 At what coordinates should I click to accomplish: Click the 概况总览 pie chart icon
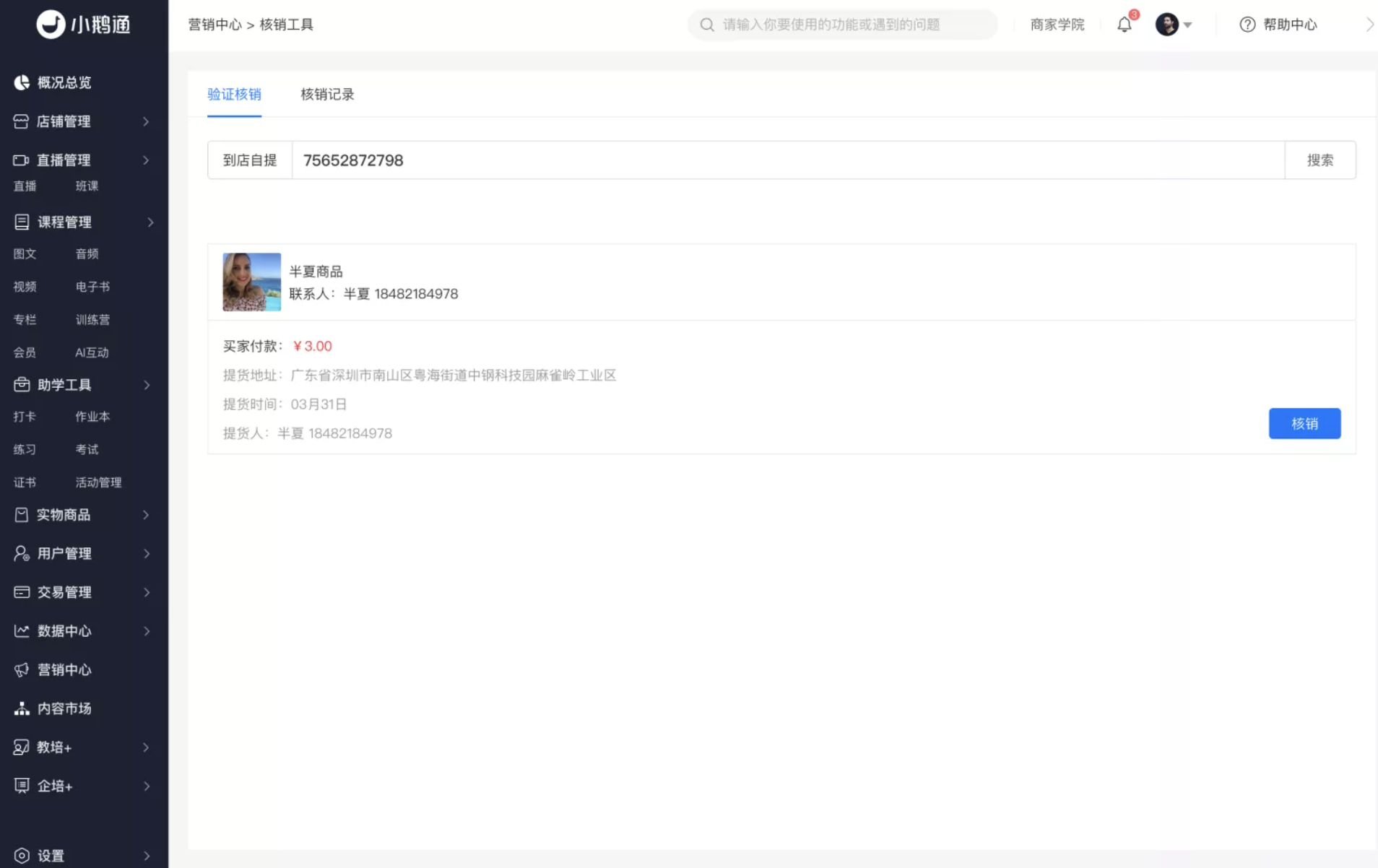[x=22, y=82]
